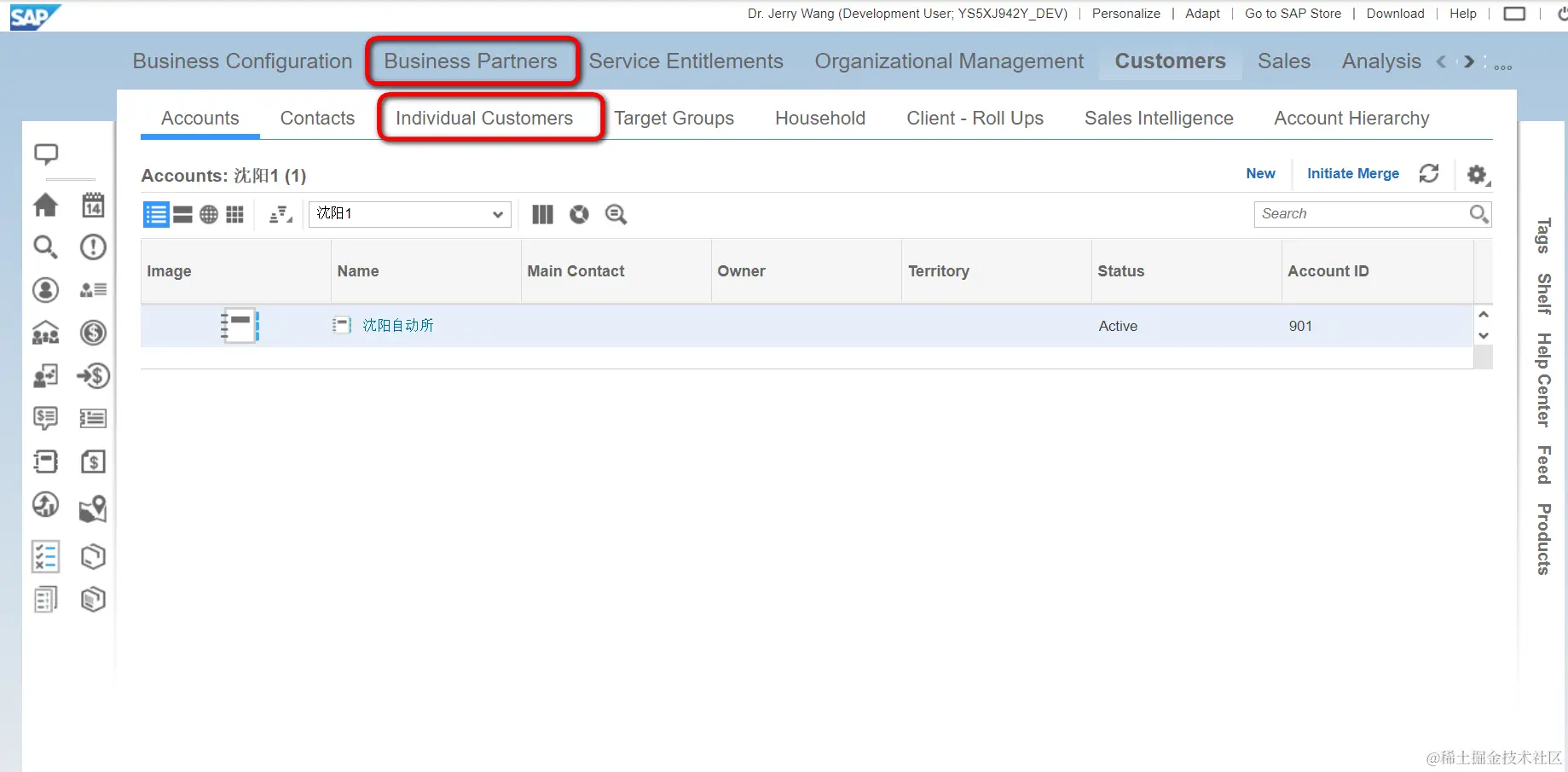Click the Personalize link

pos(1126,14)
